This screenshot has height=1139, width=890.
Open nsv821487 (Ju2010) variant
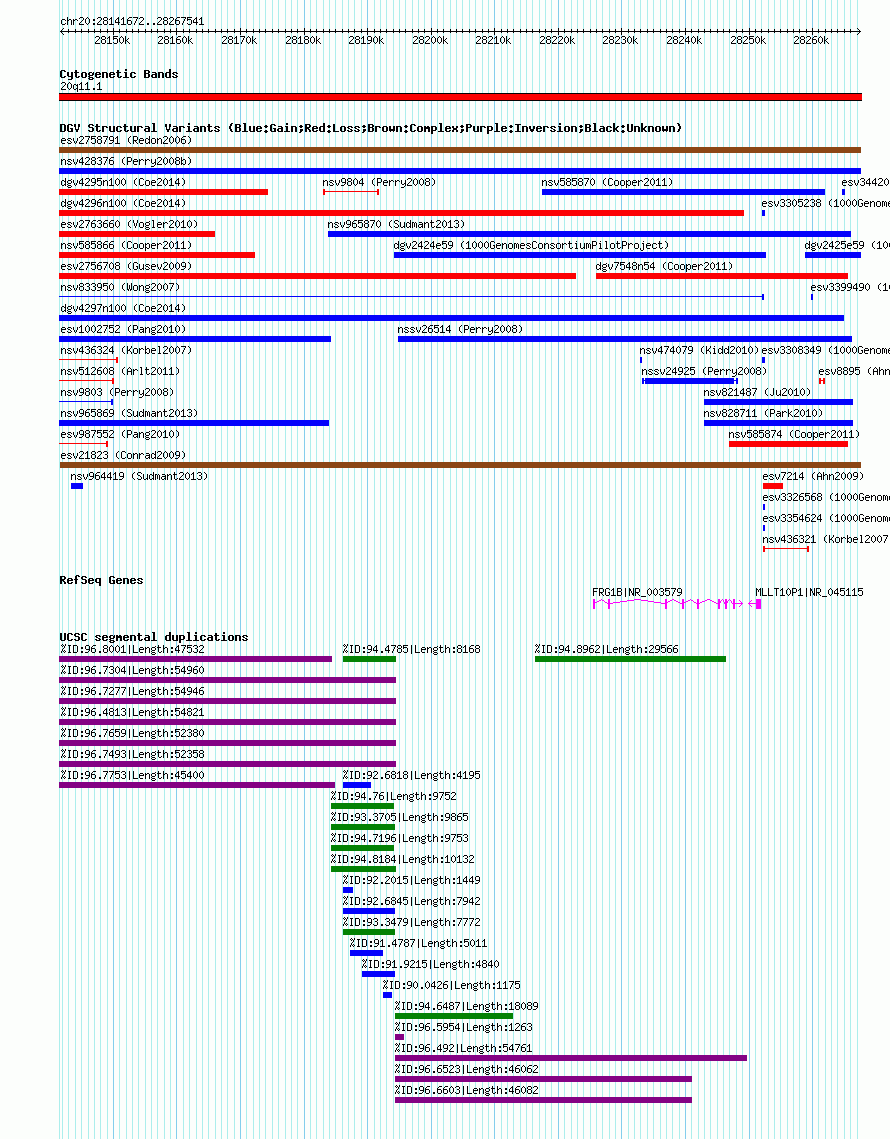click(x=778, y=402)
